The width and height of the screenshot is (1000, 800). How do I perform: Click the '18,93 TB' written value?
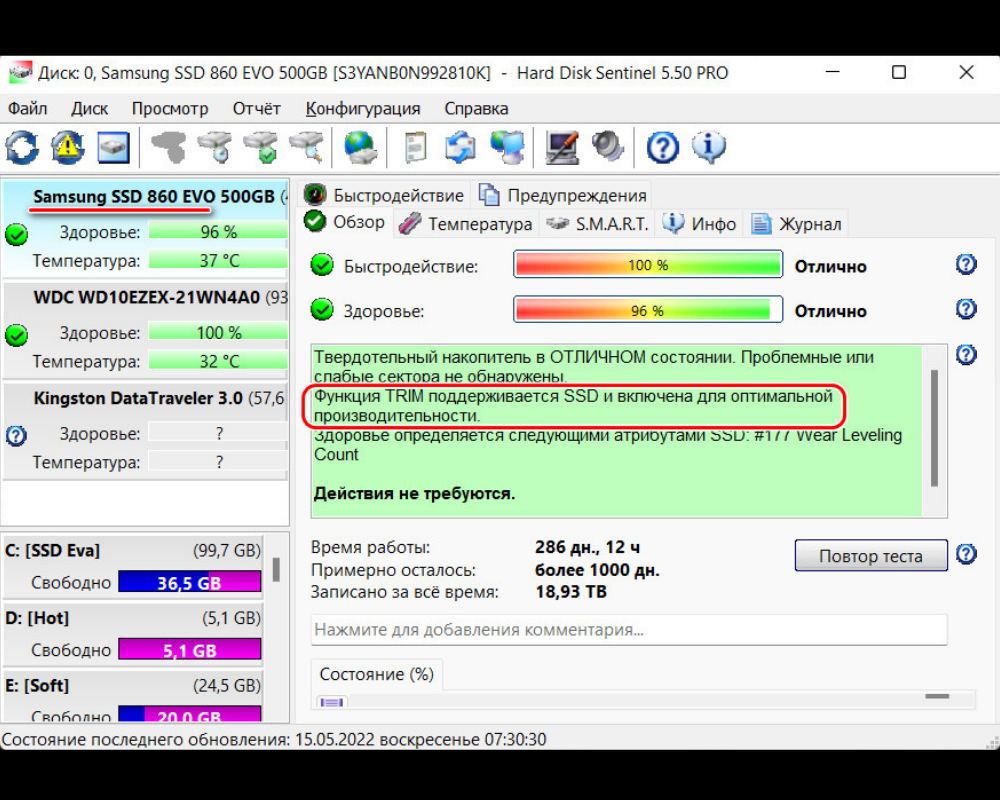(571, 592)
